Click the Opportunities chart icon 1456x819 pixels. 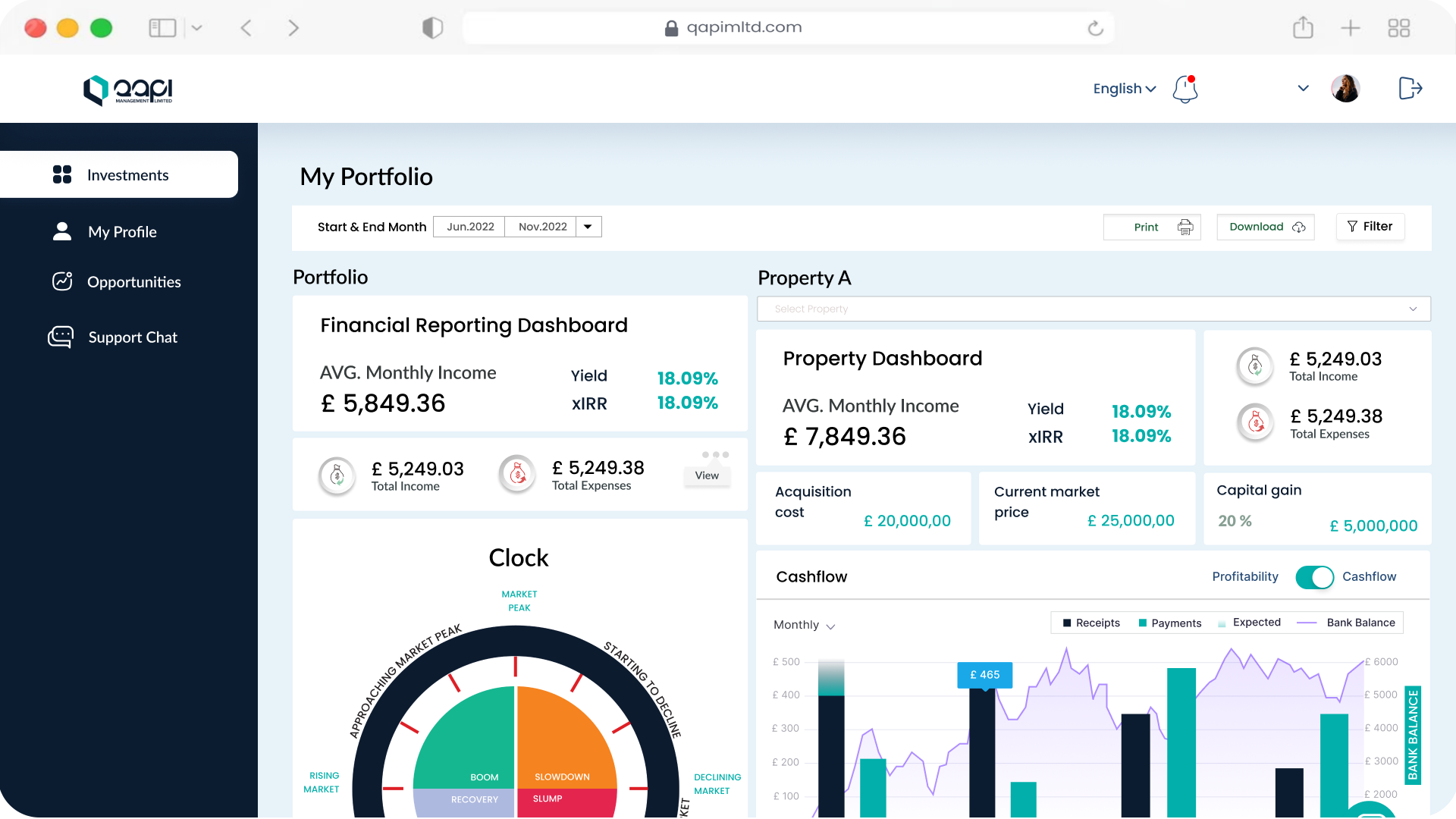tap(62, 281)
